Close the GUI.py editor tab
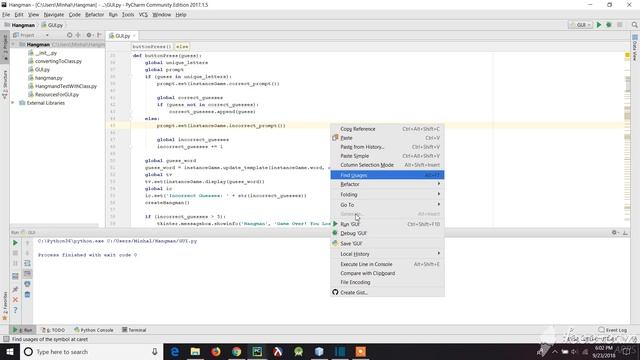The image size is (640, 360). point(134,36)
